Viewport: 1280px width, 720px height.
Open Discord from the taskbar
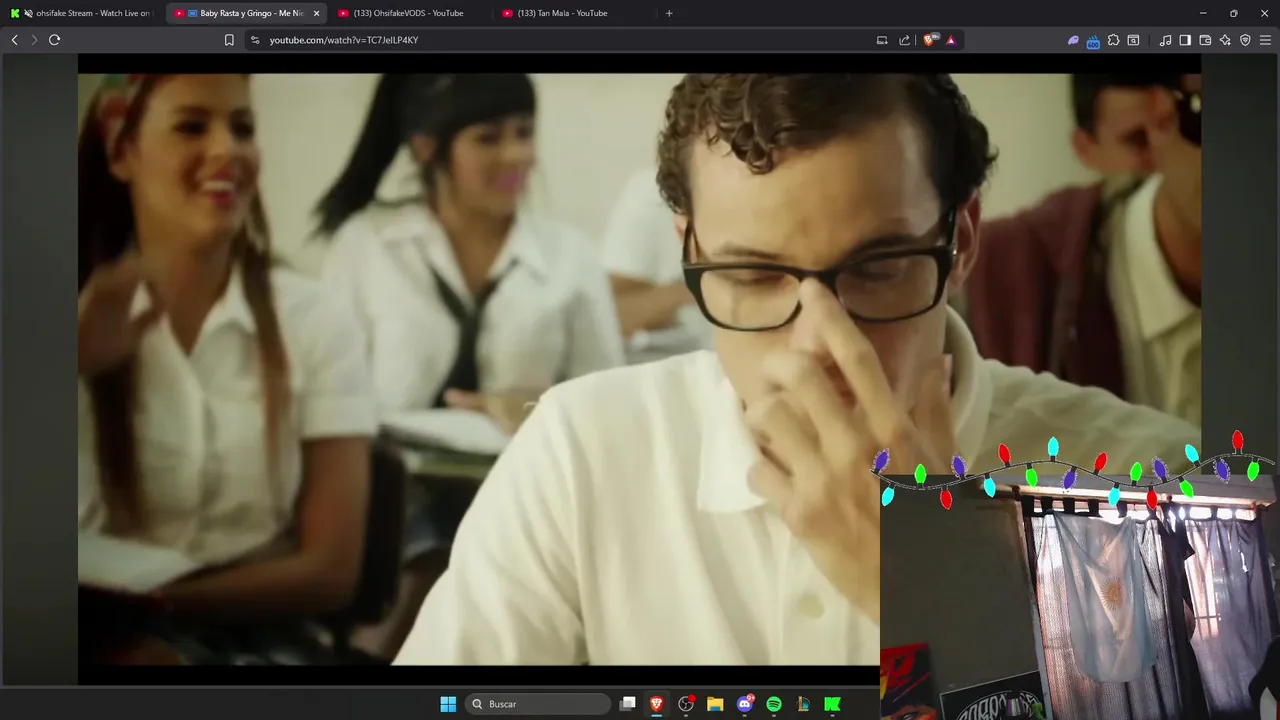745,704
